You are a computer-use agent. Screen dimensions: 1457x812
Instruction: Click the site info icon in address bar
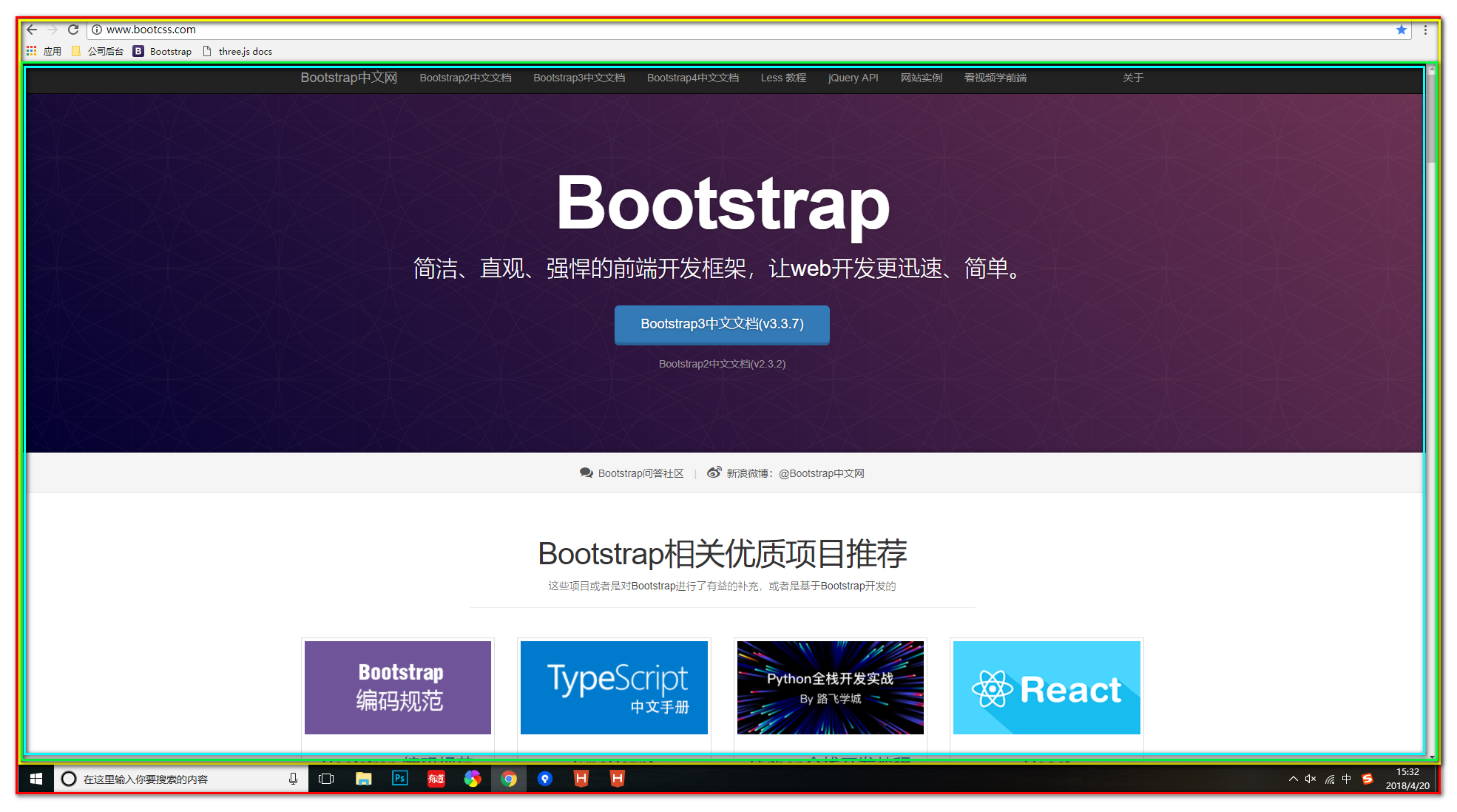[x=97, y=30]
